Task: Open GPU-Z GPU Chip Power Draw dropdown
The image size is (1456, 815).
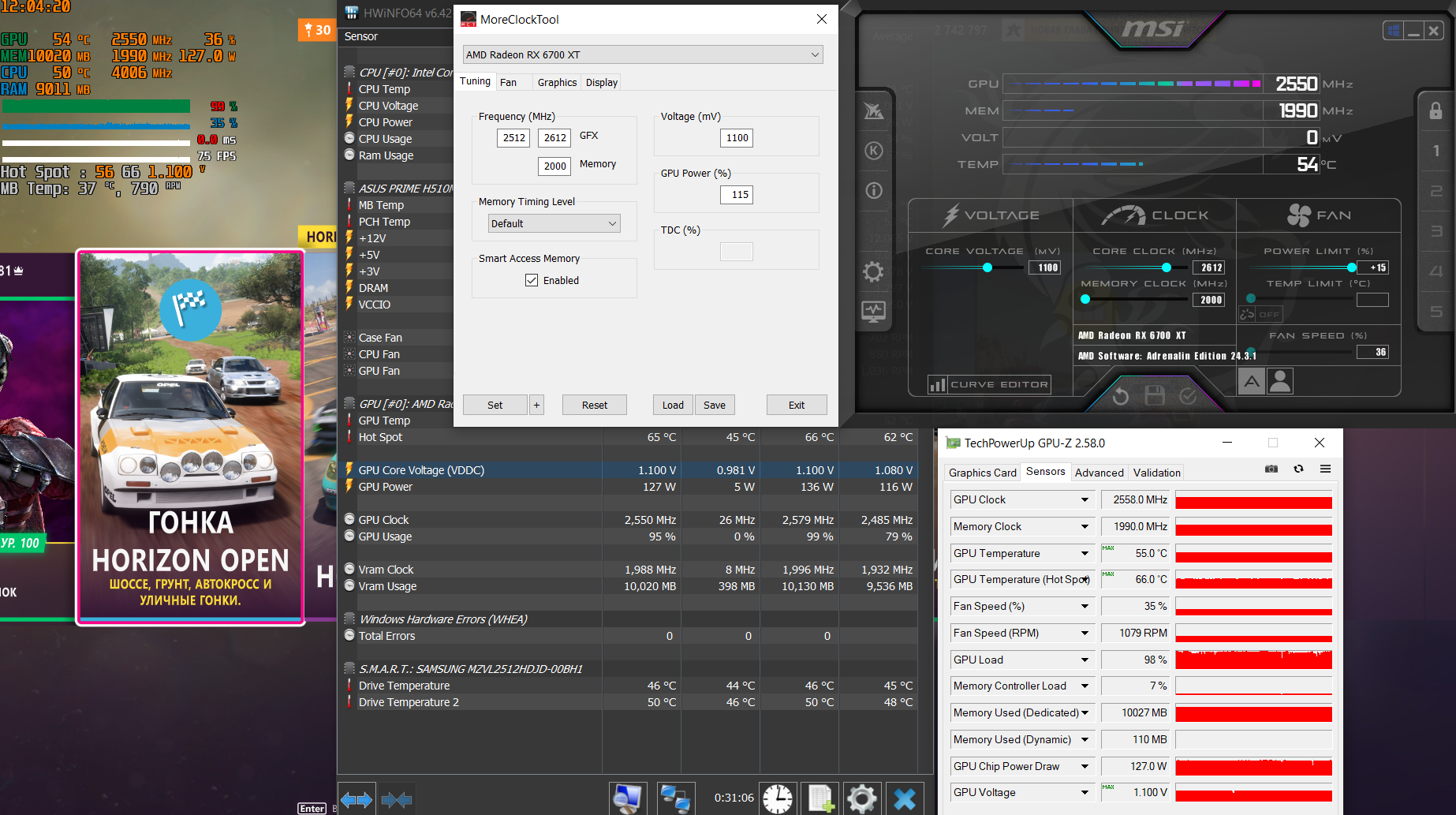Action: 1085,766
